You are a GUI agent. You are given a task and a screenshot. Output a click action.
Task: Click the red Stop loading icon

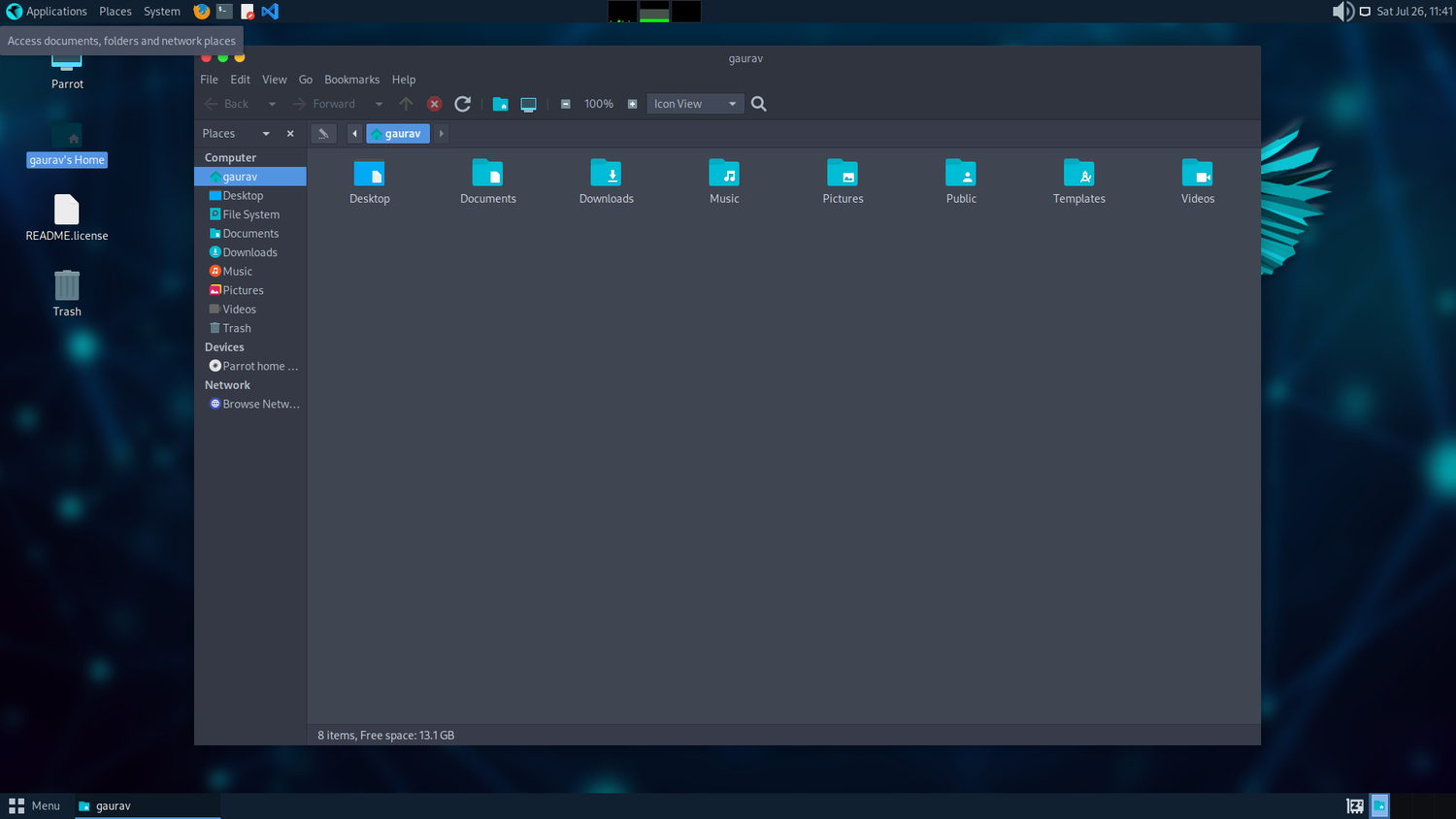[x=435, y=104]
